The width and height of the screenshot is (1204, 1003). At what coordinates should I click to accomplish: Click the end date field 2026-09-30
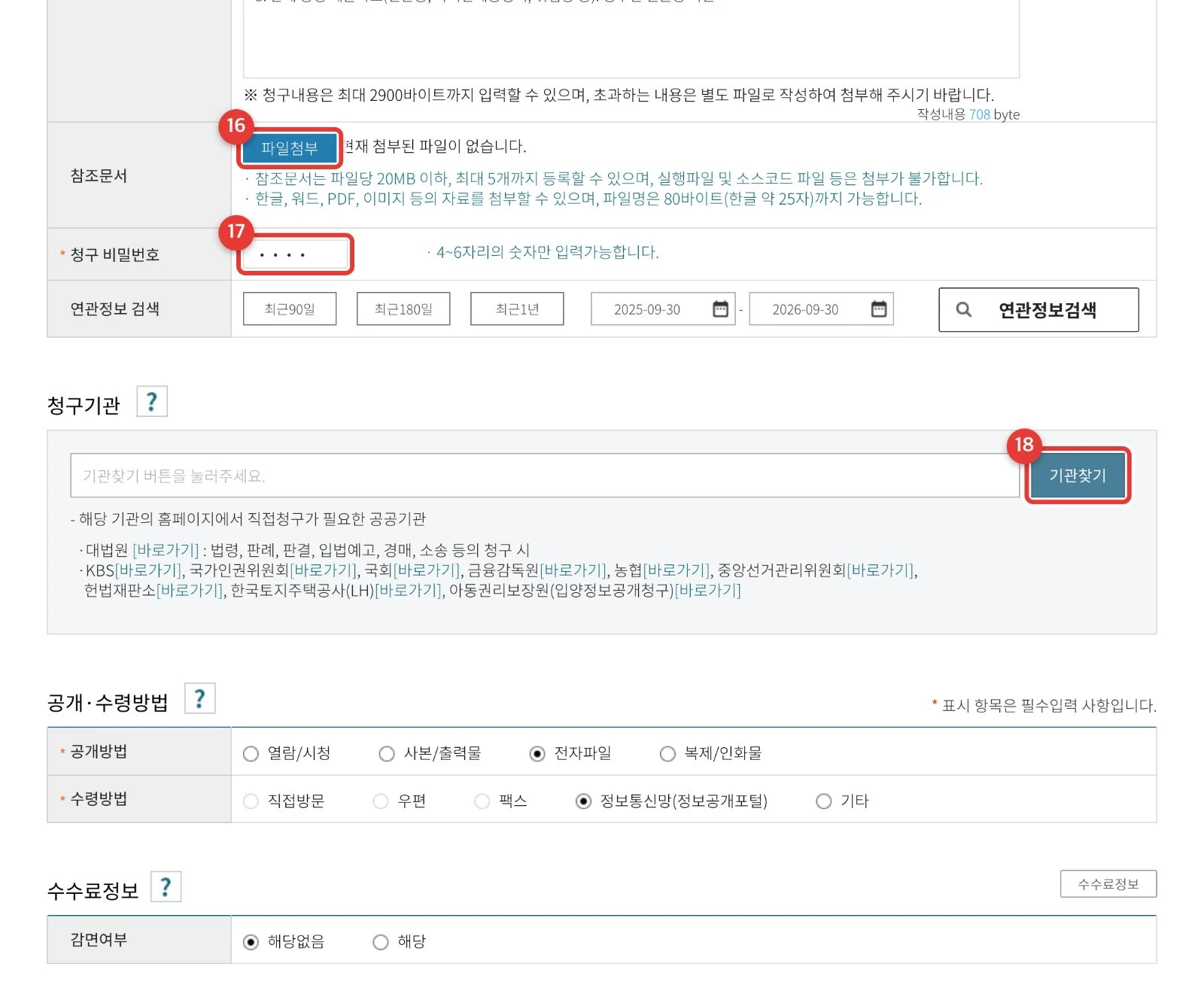(822, 309)
